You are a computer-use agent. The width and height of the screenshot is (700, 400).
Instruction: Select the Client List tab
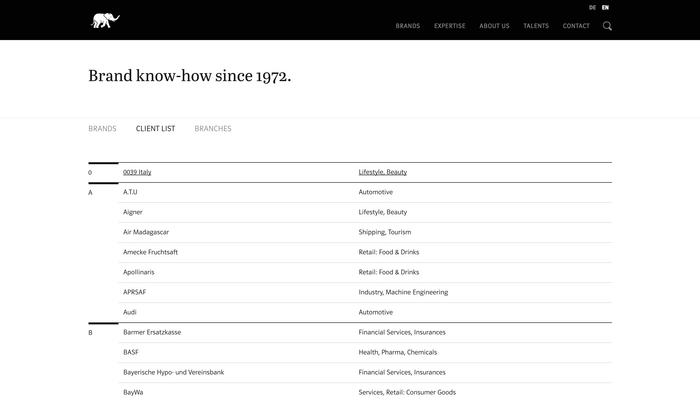(x=155, y=129)
